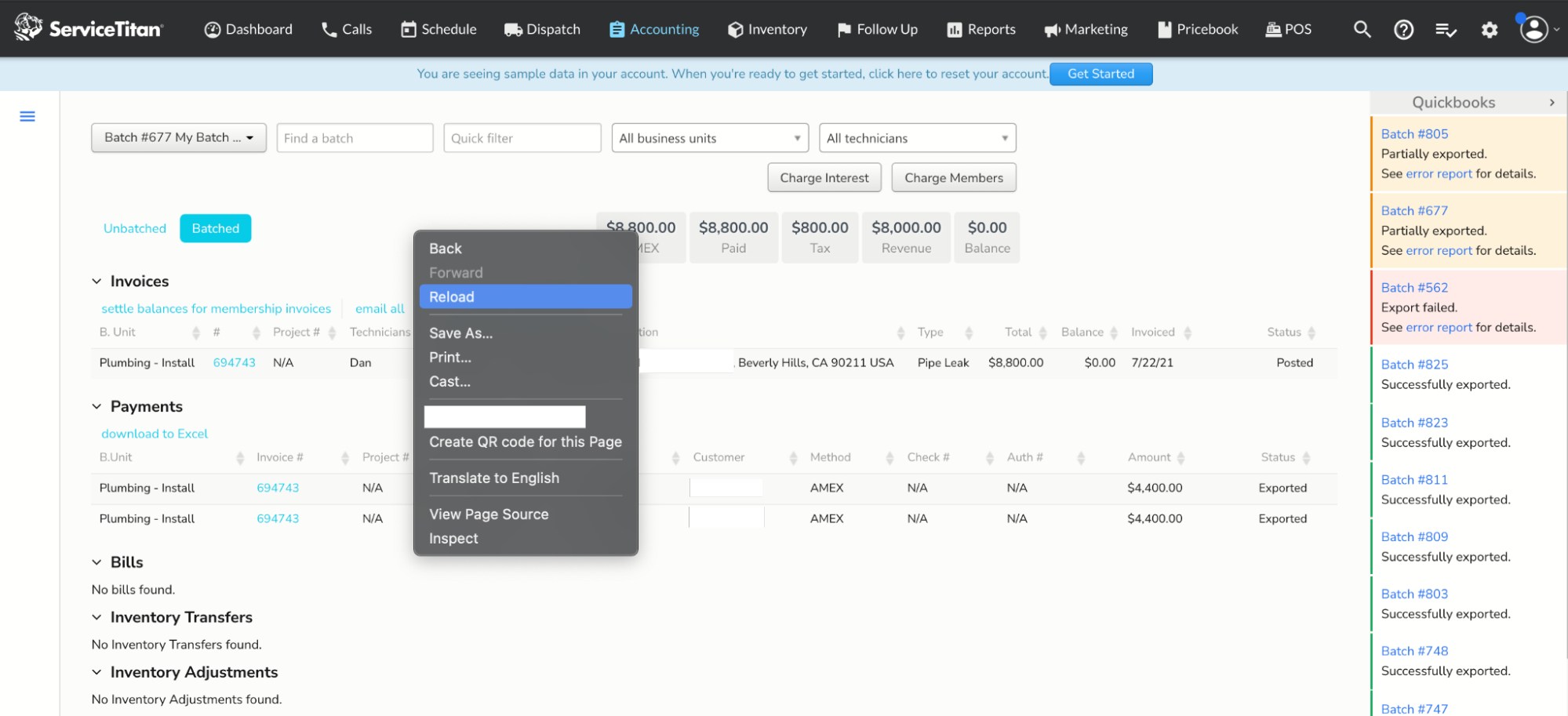Click the ServiceTitan logo
Viewport: 1568px width, 716px height.
coord(89,29)
